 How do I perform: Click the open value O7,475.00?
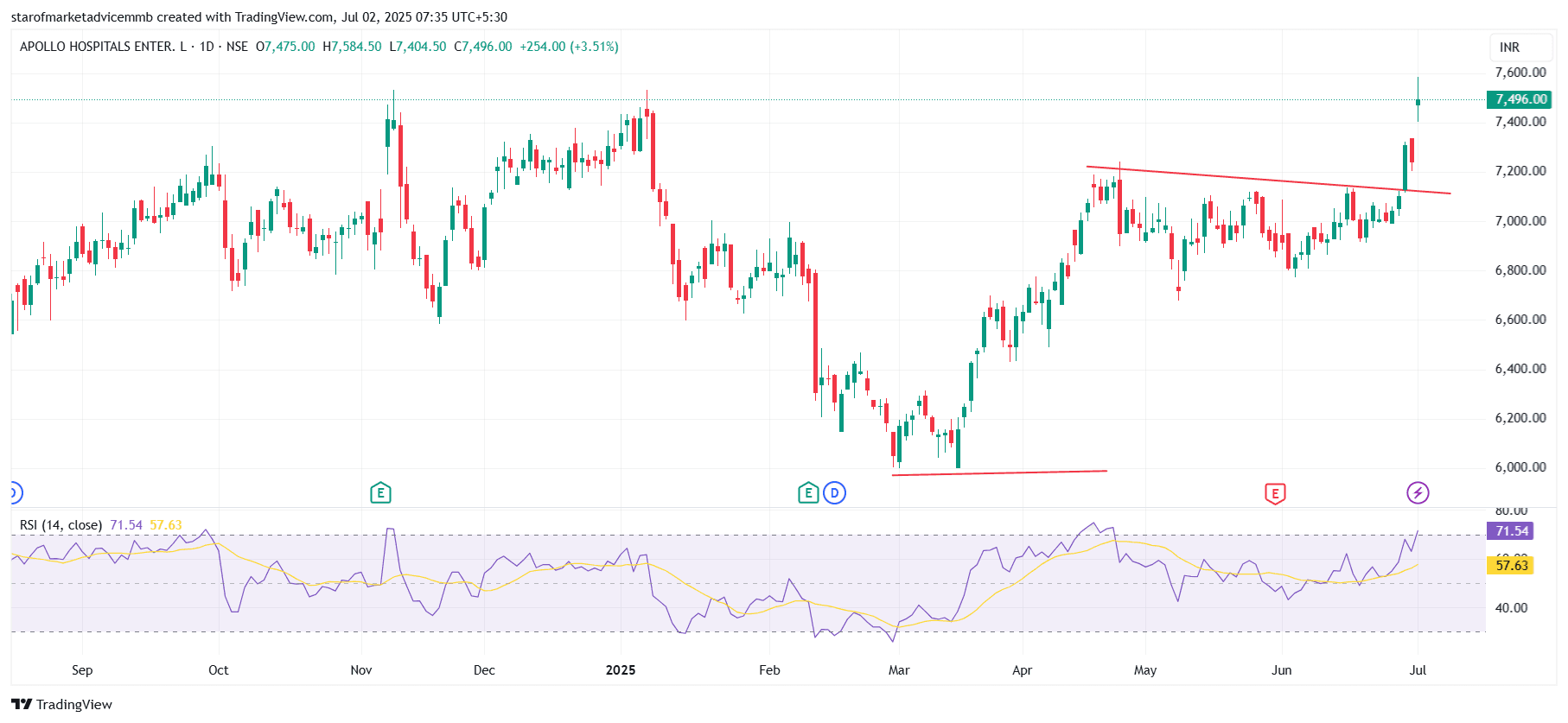285,47
